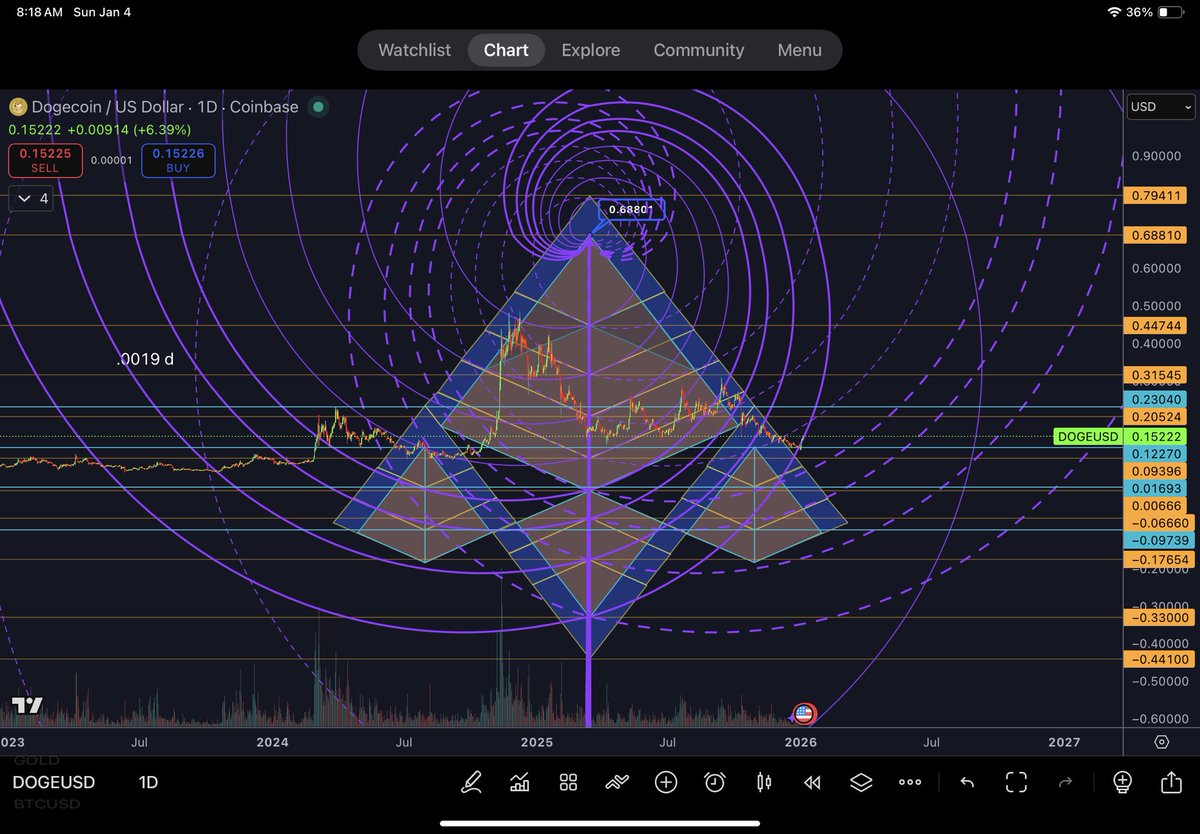
Task: Change chart type via candlestick icon
Action: [764, 782]
